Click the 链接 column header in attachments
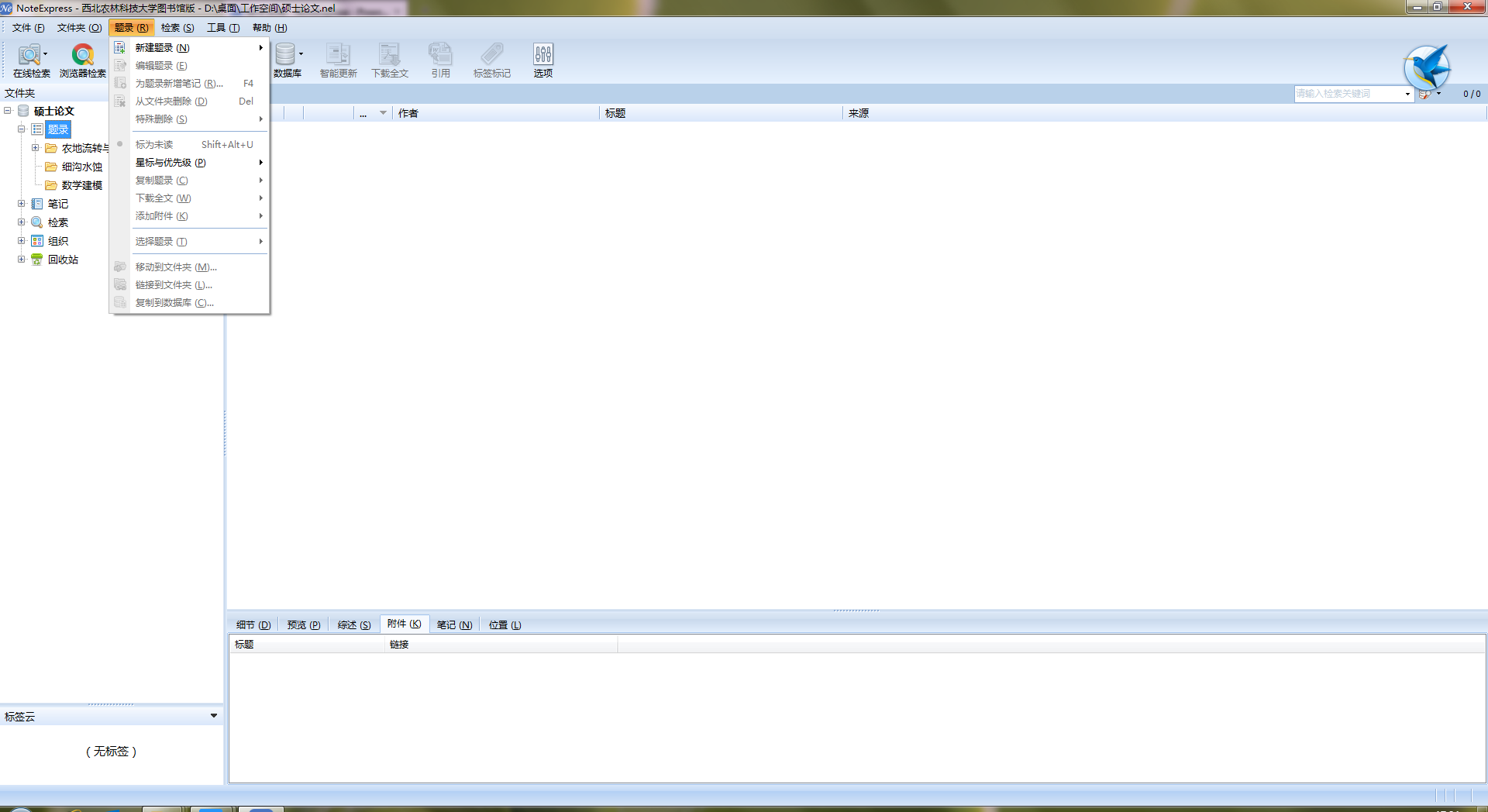Screen dimensions: 1488x812 tap(501, 644)
